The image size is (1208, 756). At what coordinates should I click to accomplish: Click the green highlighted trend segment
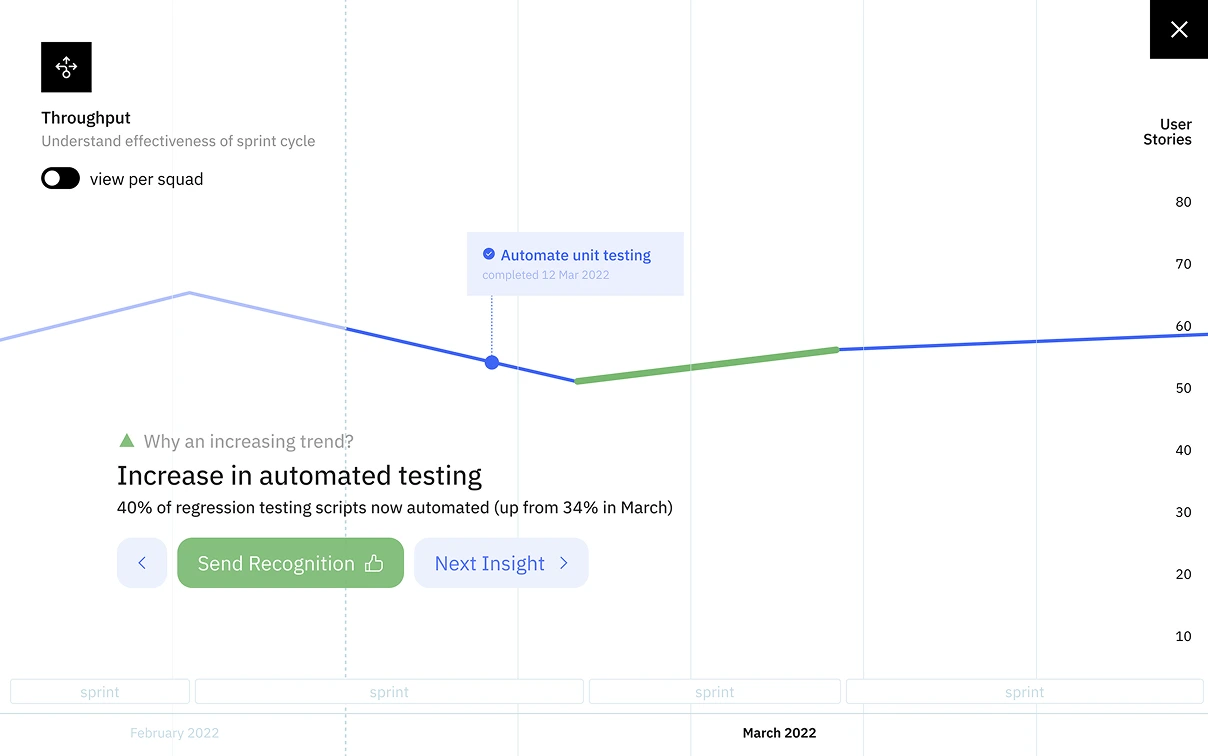[x=706, y=365]
